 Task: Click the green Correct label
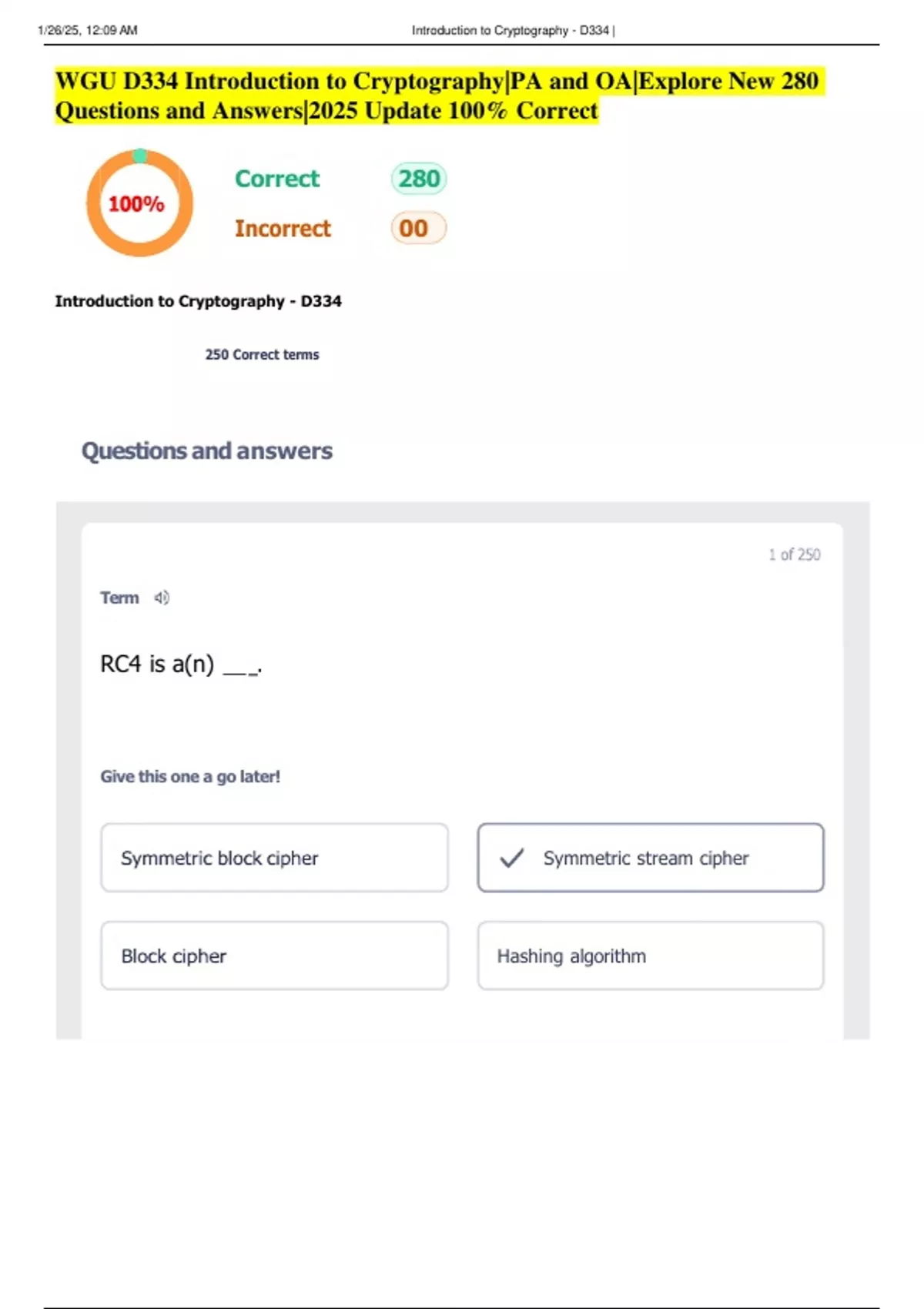(x=276, y=179)
